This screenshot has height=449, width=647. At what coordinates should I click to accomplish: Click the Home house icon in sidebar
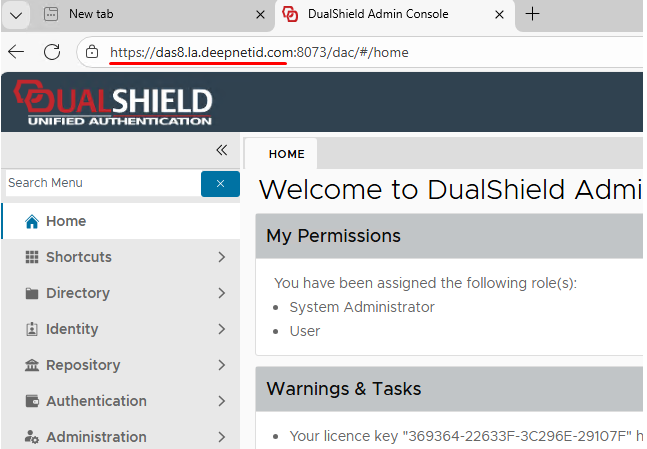[x=31, y=222]
